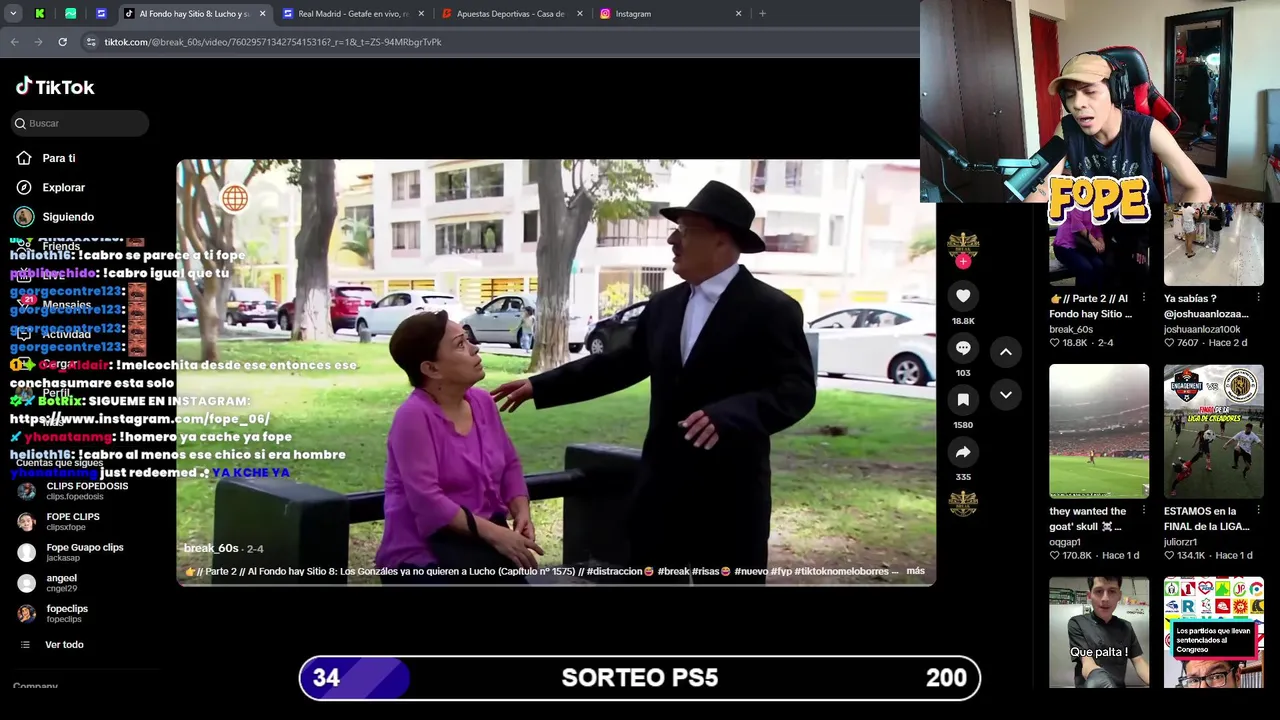Close the Apuestas Deportivas tab
Screen dimensions: 1280x720
tap(580, 14)
